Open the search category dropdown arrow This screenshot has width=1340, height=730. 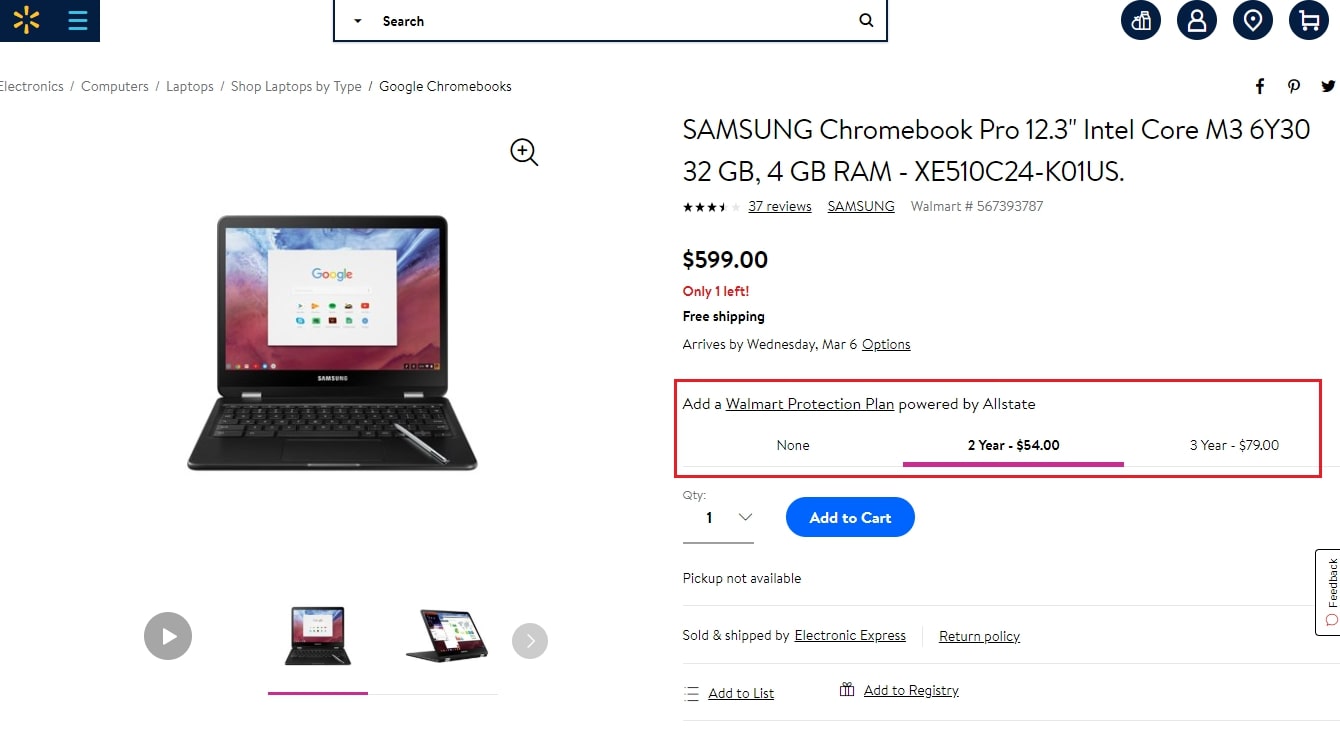tap(358, 21)
